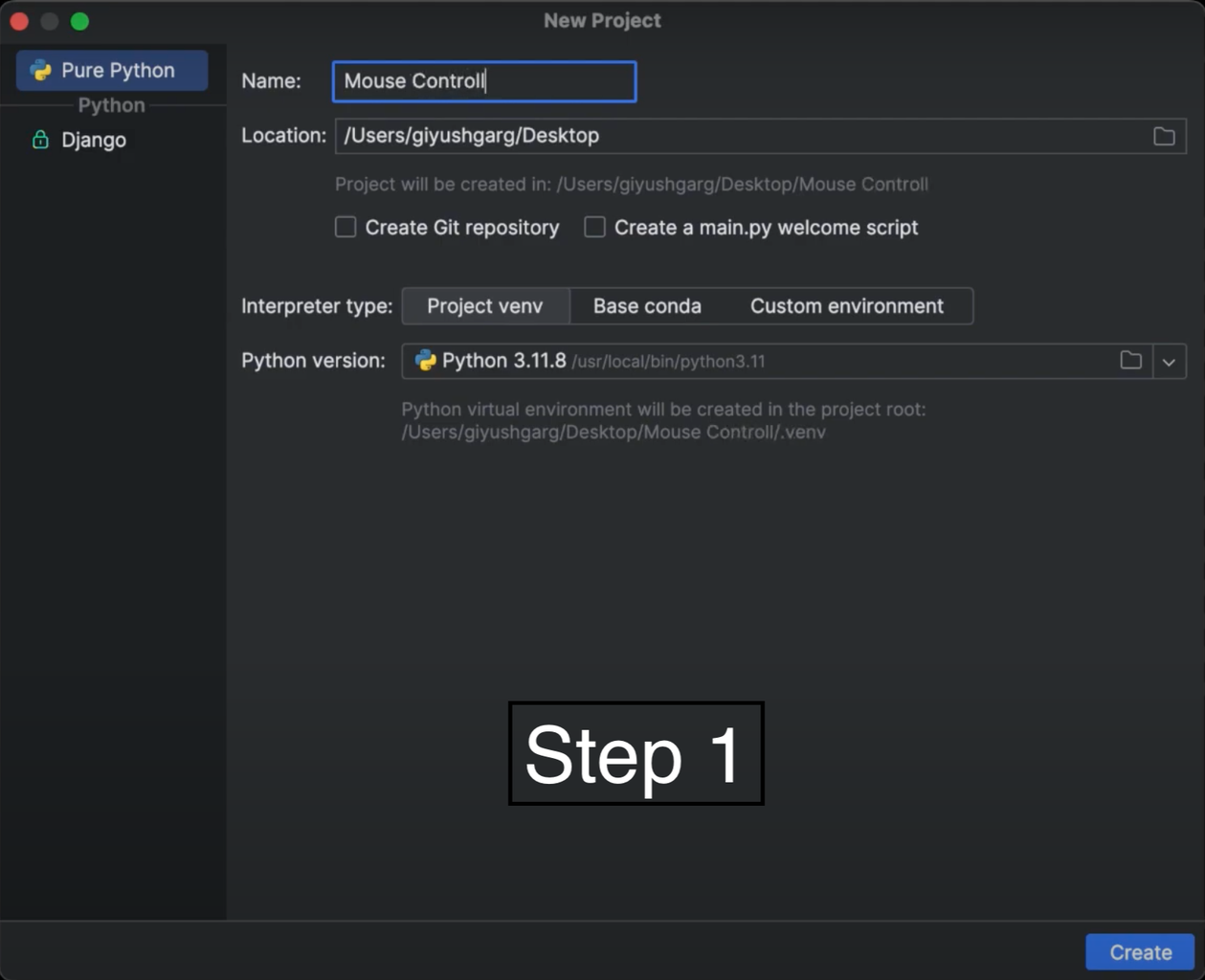Click the Python logo inside the version selector

425,361
